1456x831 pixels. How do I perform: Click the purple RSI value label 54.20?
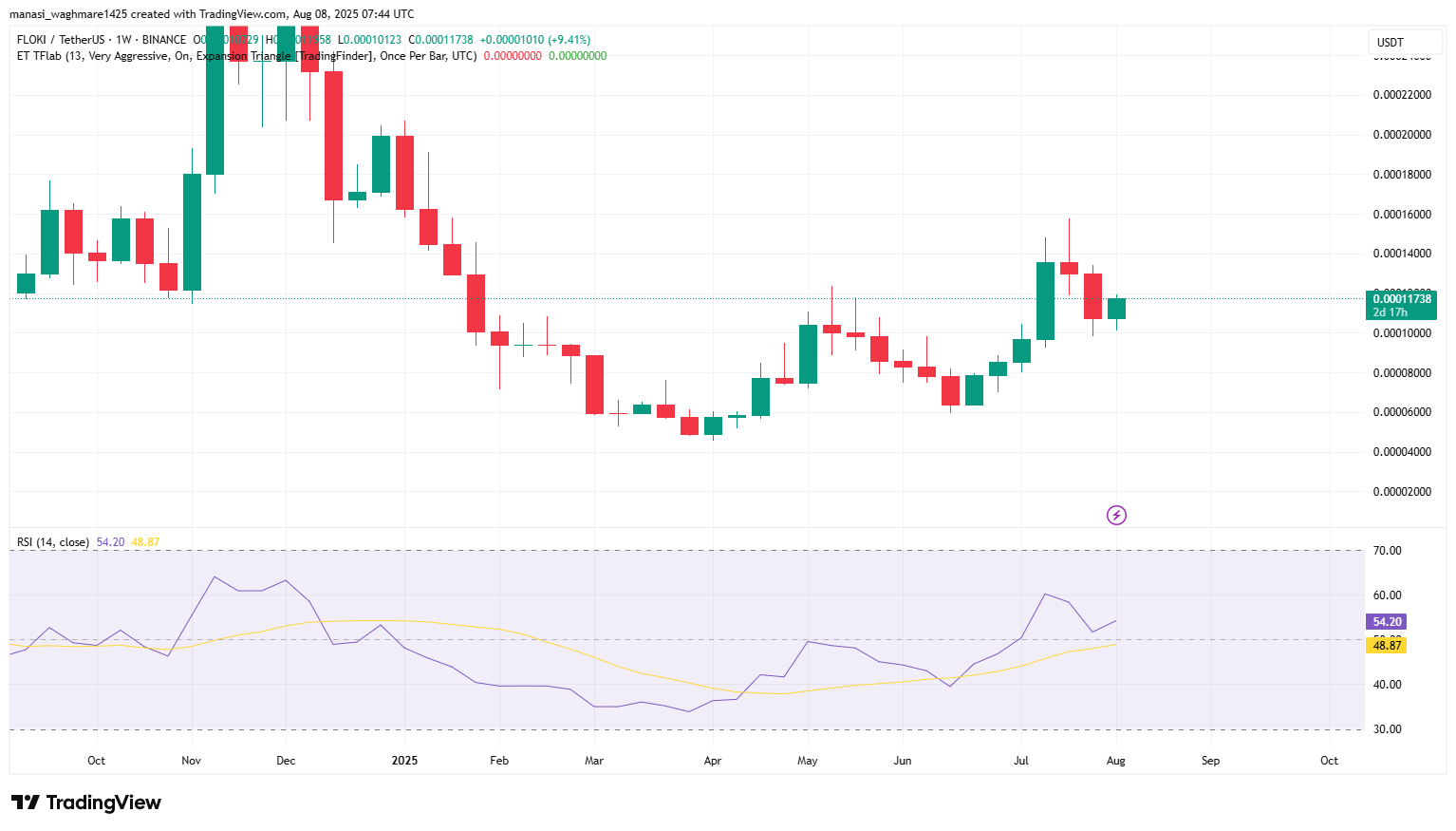coord(1387,622)
